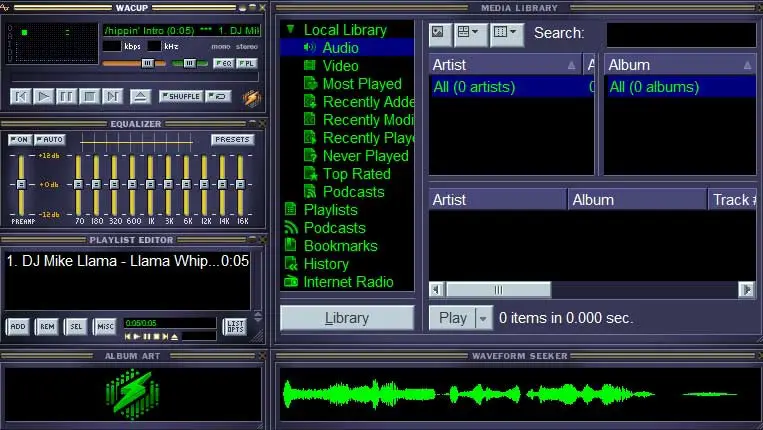Open the equalizer Presets menu
Screen dimensions: 763x430
click(x=232, y=140)
